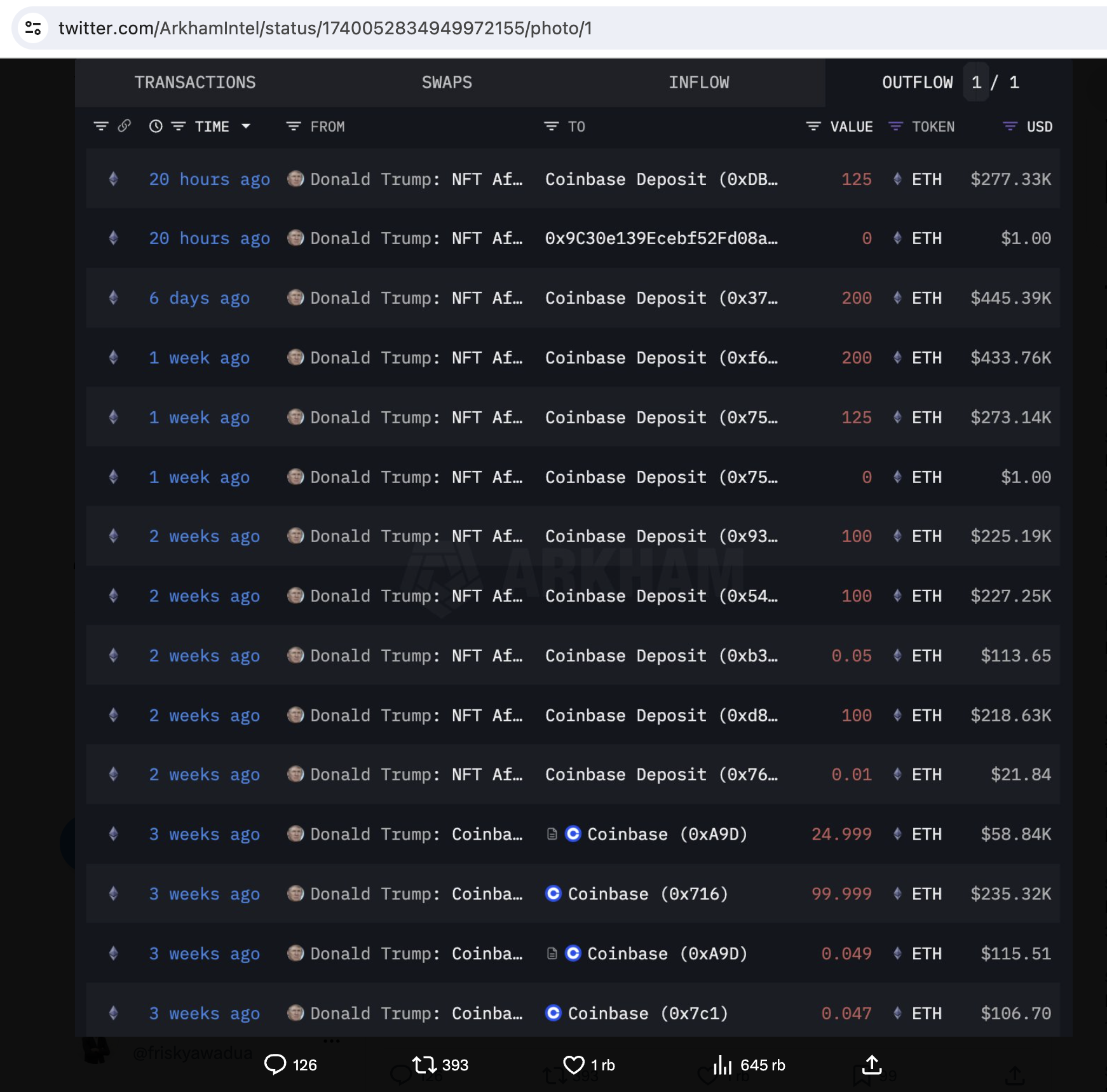Click Coinbase logo on $235.32K row

tap(553, 893)
